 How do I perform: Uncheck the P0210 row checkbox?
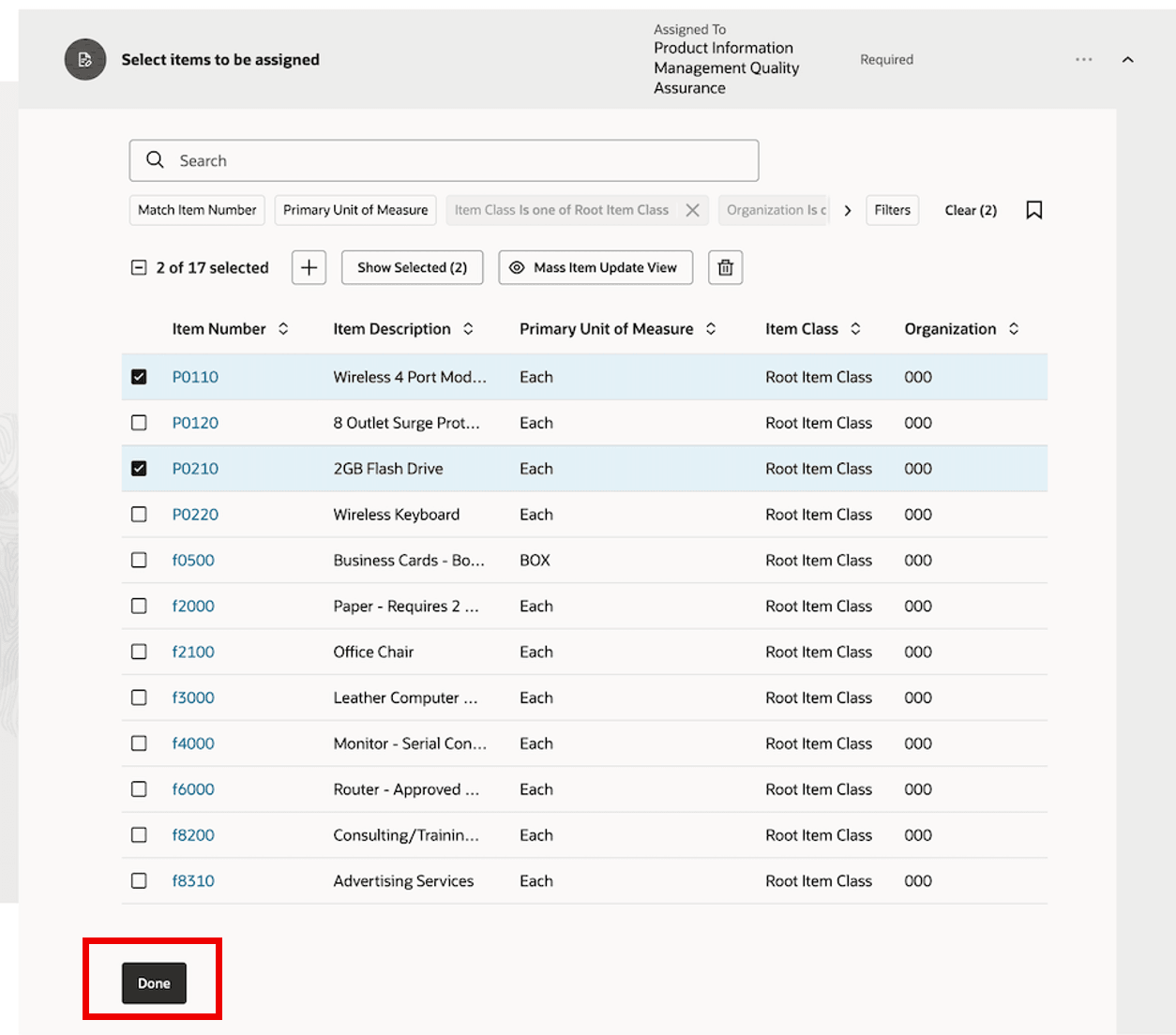point(139,469)
